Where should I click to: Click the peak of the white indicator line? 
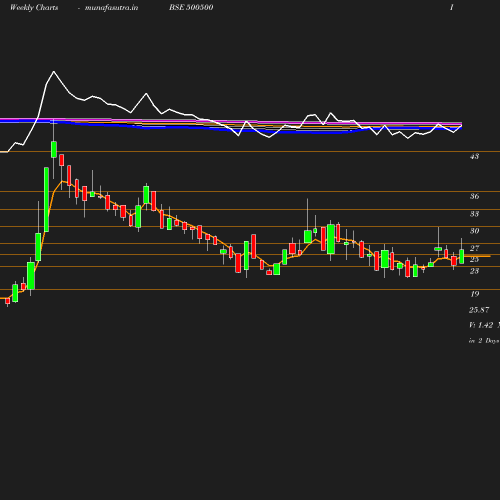[54, 71]
